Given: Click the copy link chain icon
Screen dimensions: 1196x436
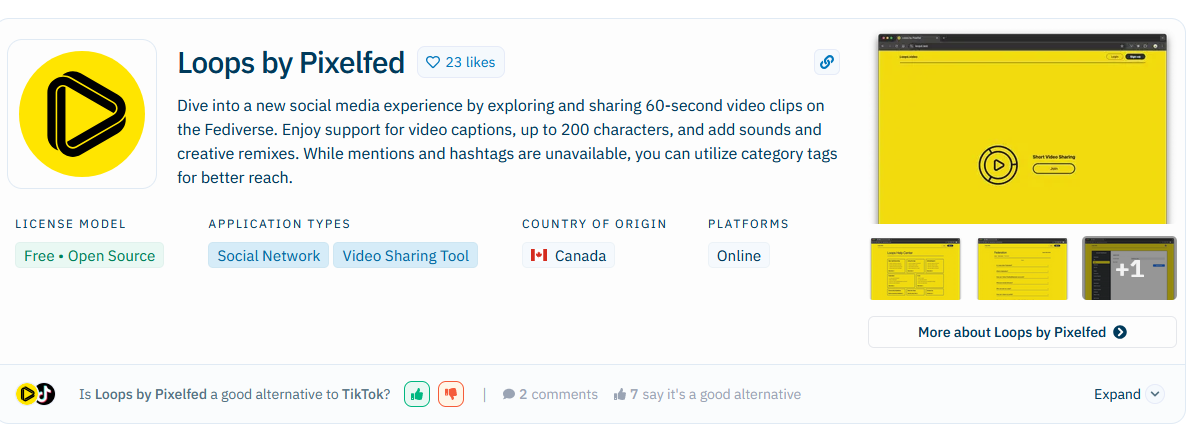Looking at the screenshot, I should click(x=826, y=62).
